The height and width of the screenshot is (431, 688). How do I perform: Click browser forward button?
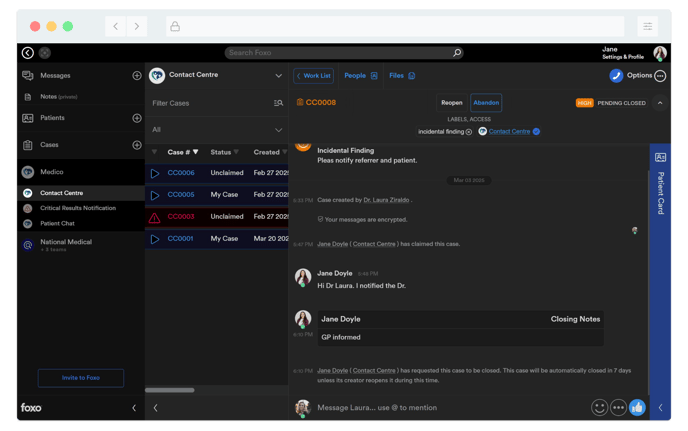(136, 26)
